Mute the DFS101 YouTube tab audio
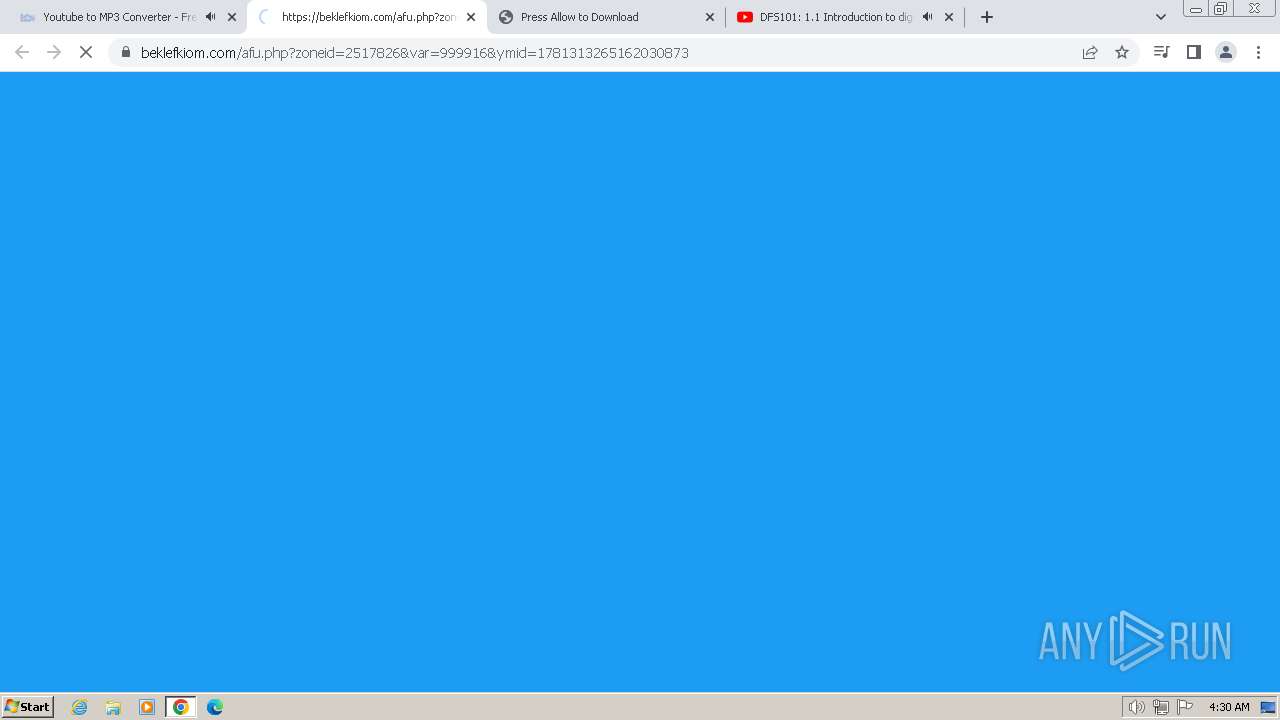This screenshot has height=720, width=1280. pyautogui.click(x=928, y=17)
